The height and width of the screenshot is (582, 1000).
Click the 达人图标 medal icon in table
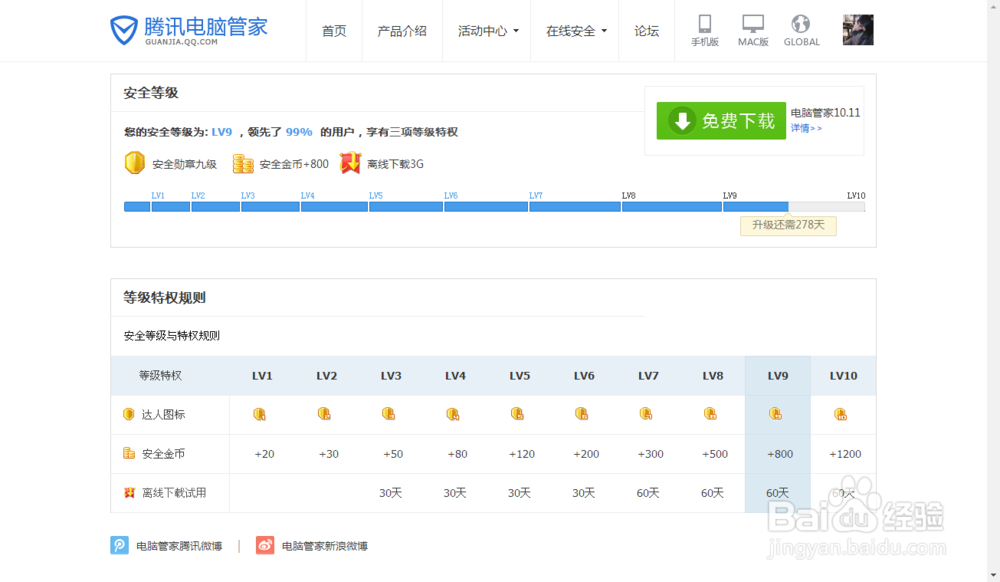pyautogui.click(x=128, y=413)
